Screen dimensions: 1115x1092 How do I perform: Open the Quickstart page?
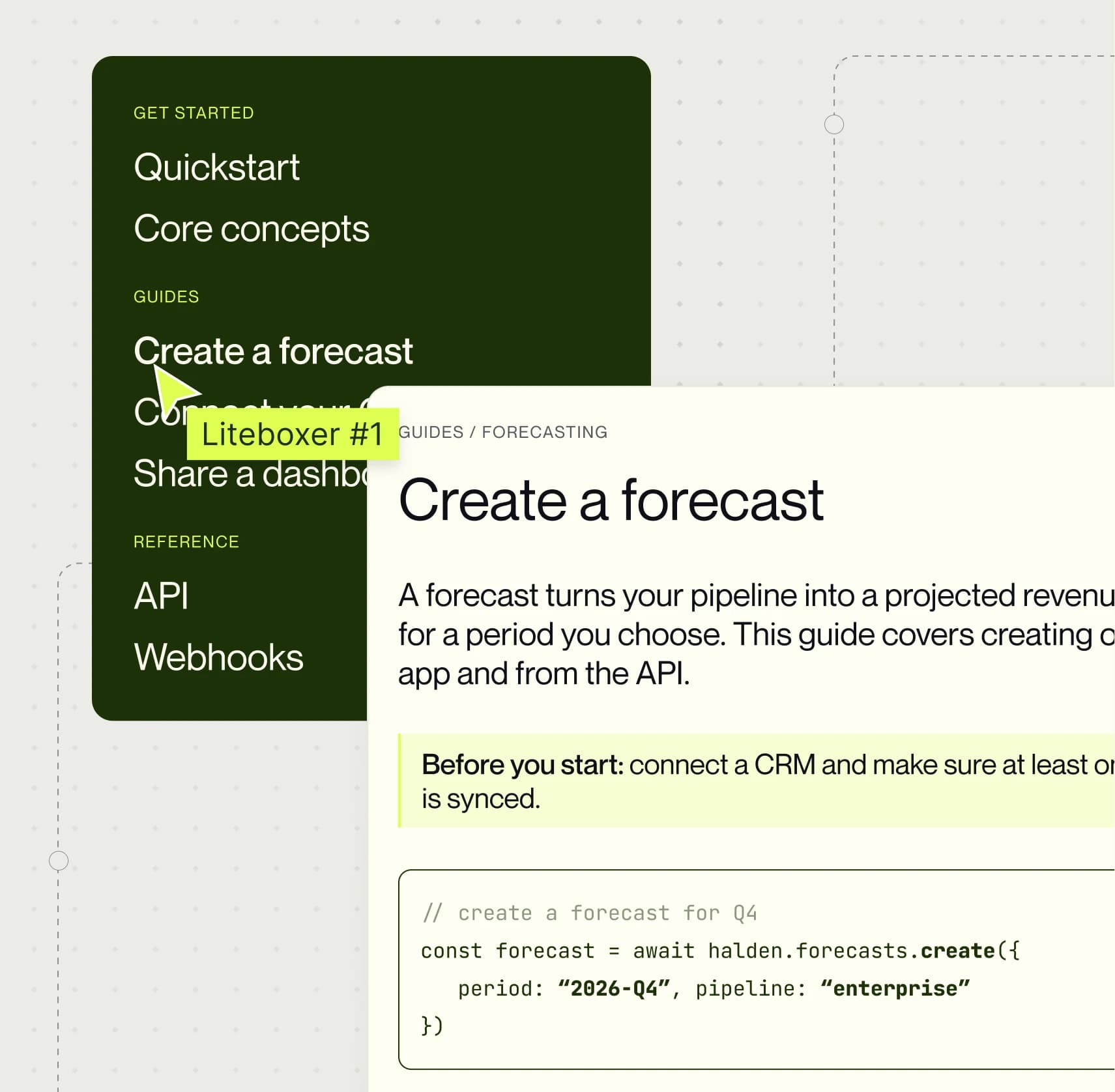pyautogui.click(x=216, y=167)
